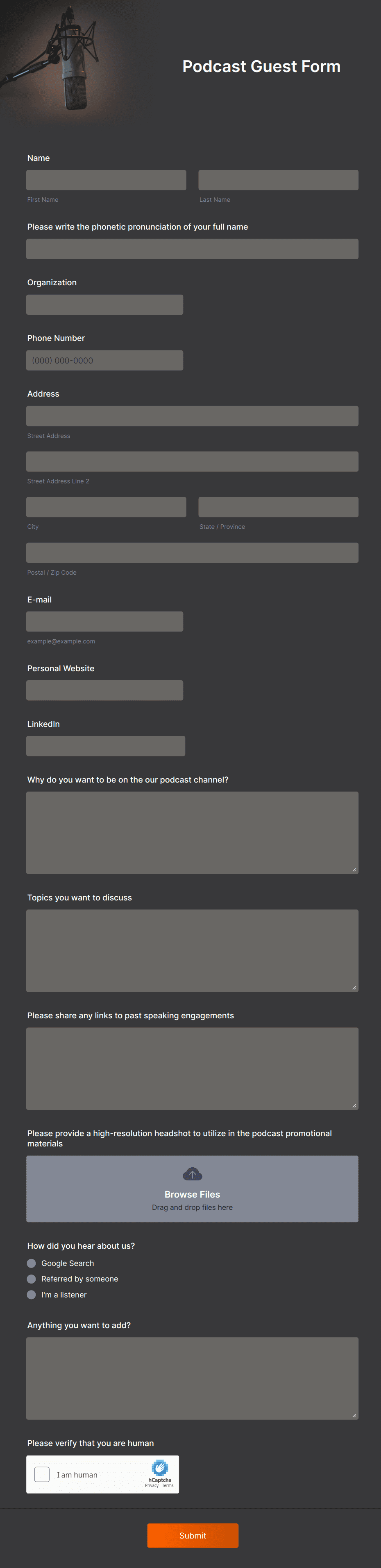
Task: Click the Last Name input field
Action: (x=278, y=180)
